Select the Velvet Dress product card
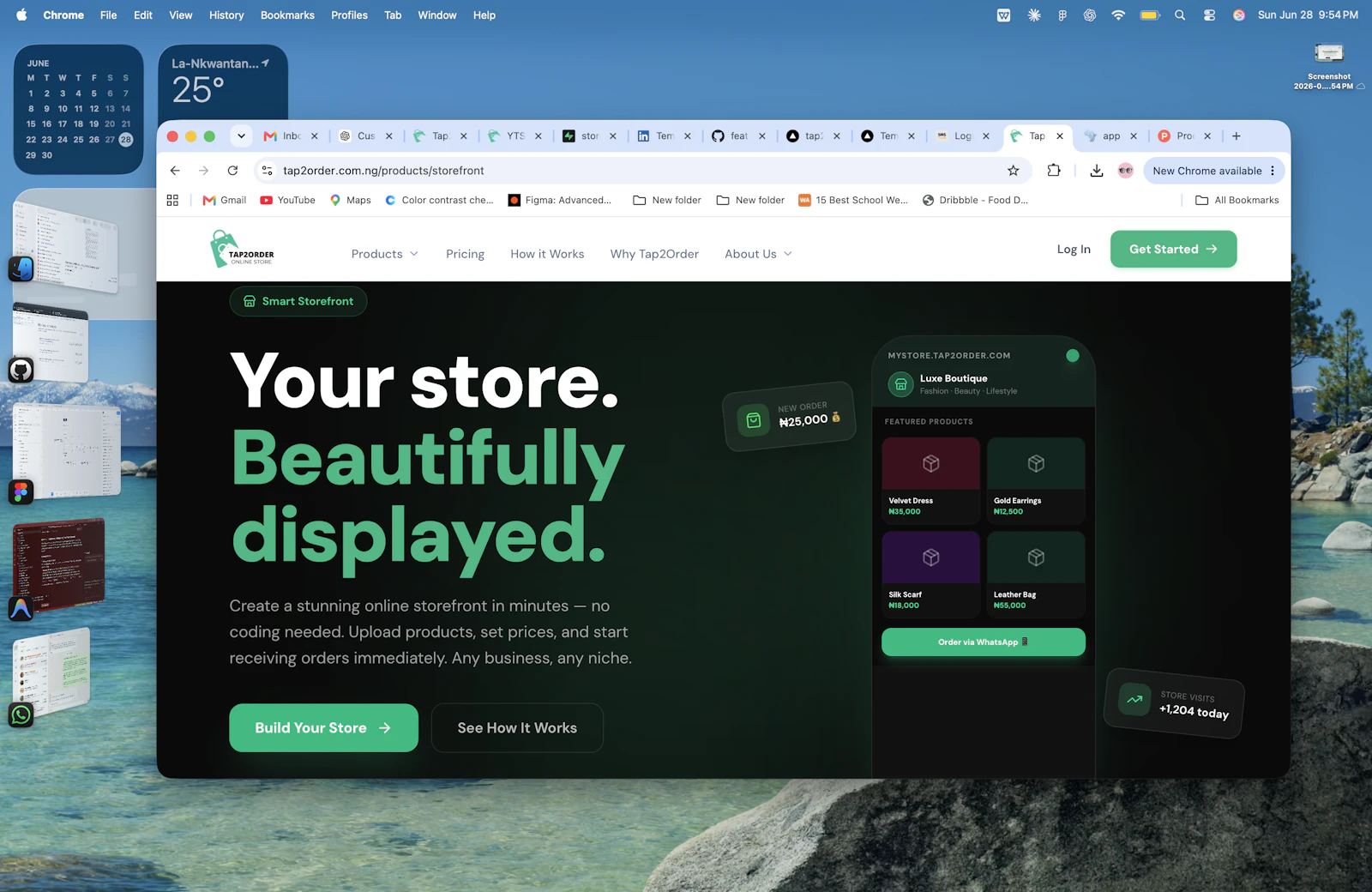The image size is (1372, 892). click(930, 480)
